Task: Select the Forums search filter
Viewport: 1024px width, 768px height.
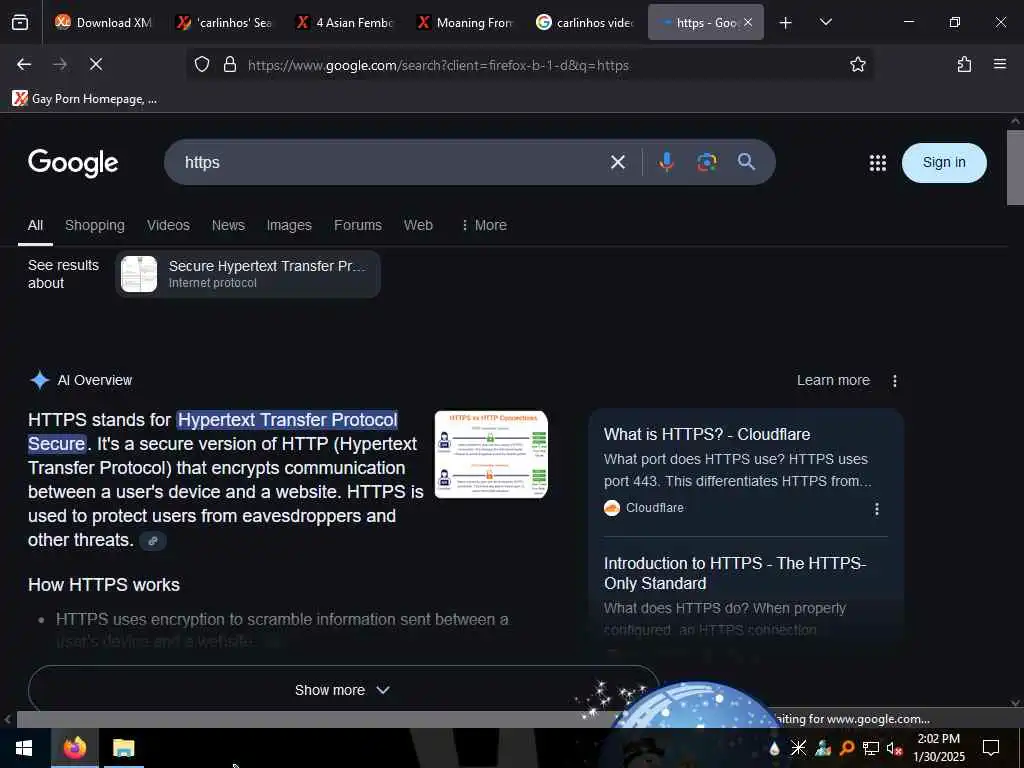Action: coord(357,225)
